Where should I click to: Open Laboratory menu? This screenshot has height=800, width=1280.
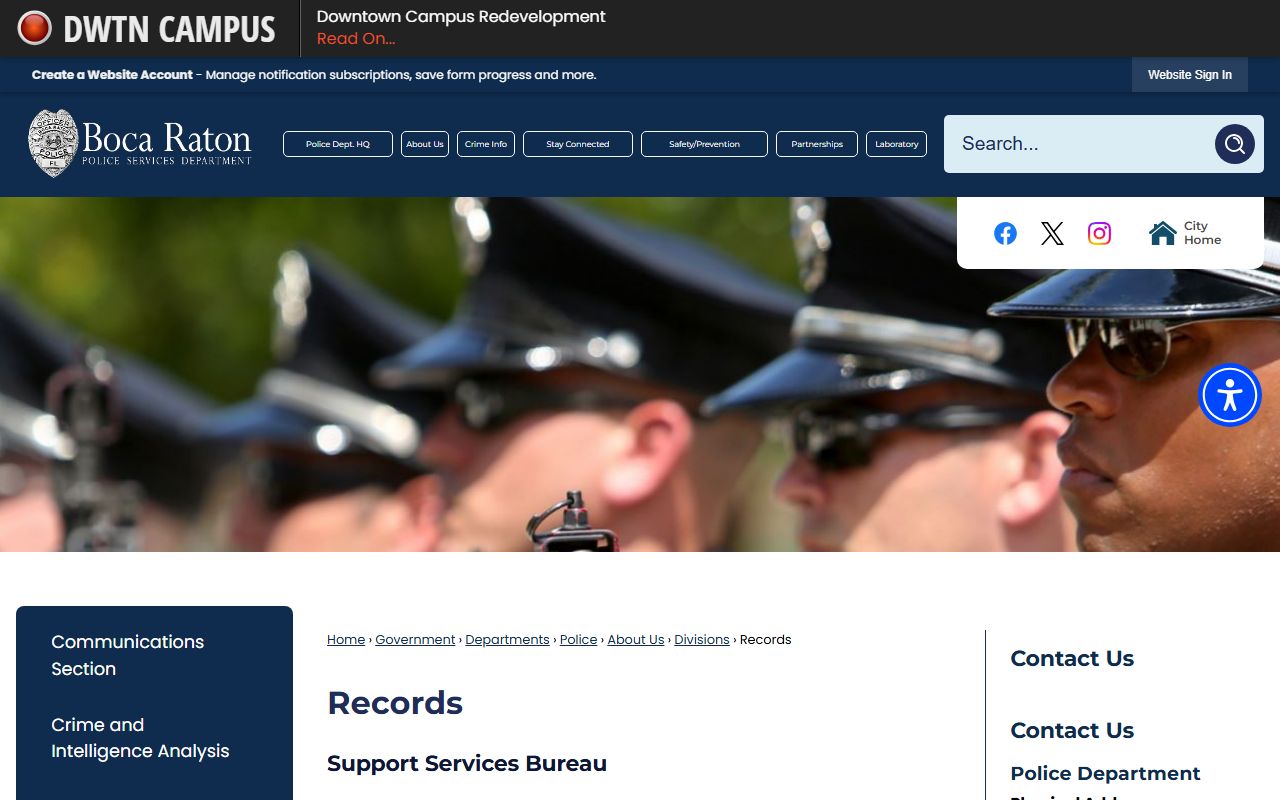[x=896, y=144]
